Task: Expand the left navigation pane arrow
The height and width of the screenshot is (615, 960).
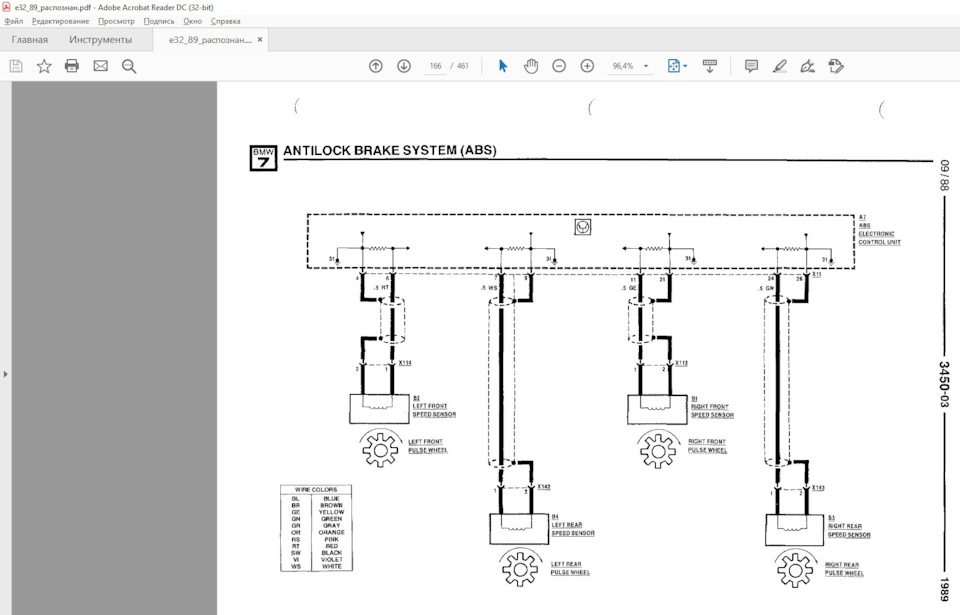Action: pos(6,374)
